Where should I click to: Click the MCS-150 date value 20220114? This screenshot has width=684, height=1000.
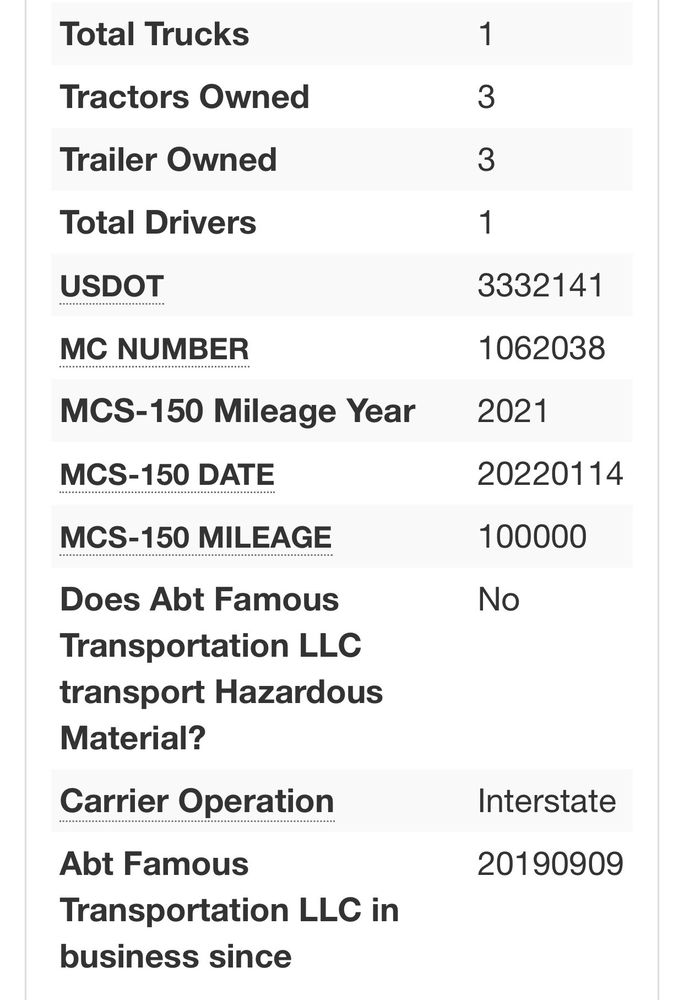click(550, 474)
